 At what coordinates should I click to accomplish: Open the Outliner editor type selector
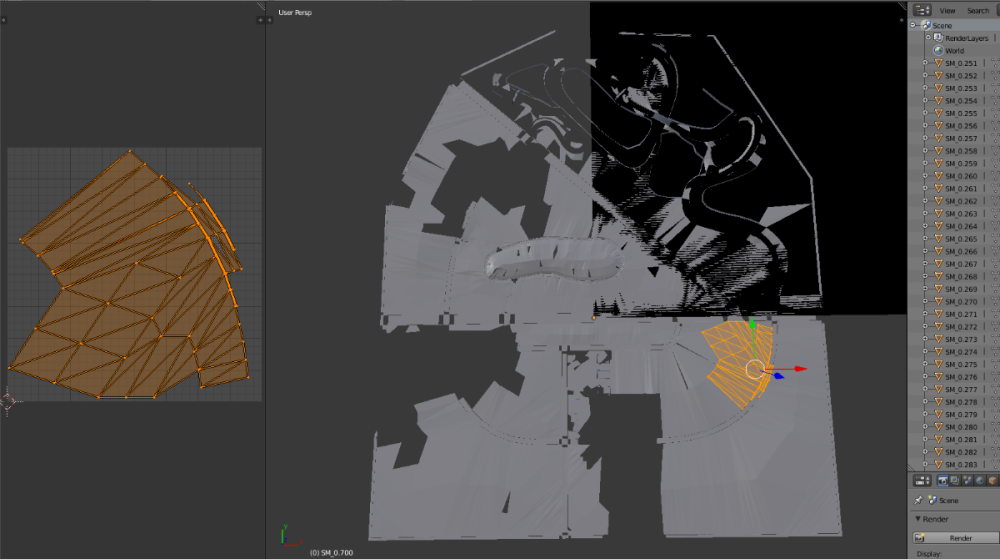[x=922, y=10]
